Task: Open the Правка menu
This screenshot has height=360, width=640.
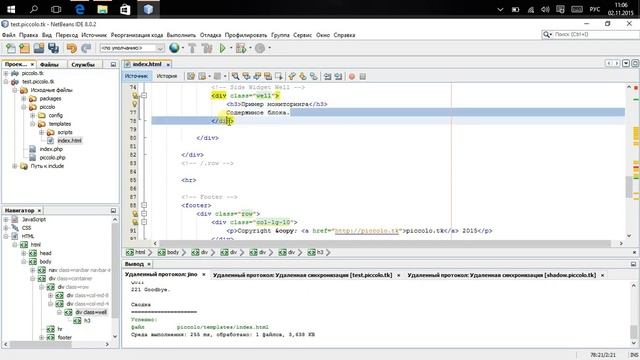Action: click(x=28, y=35)
